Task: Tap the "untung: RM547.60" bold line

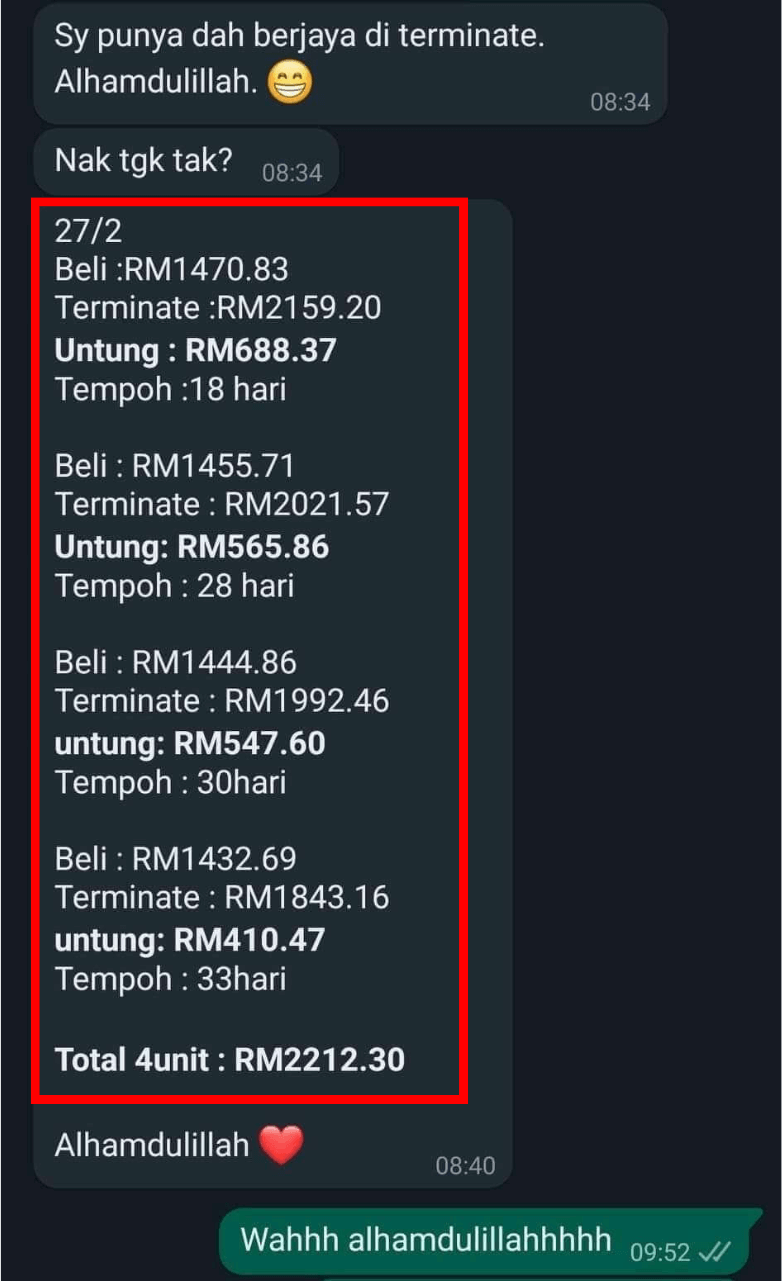Action: (x=189, y=743)
